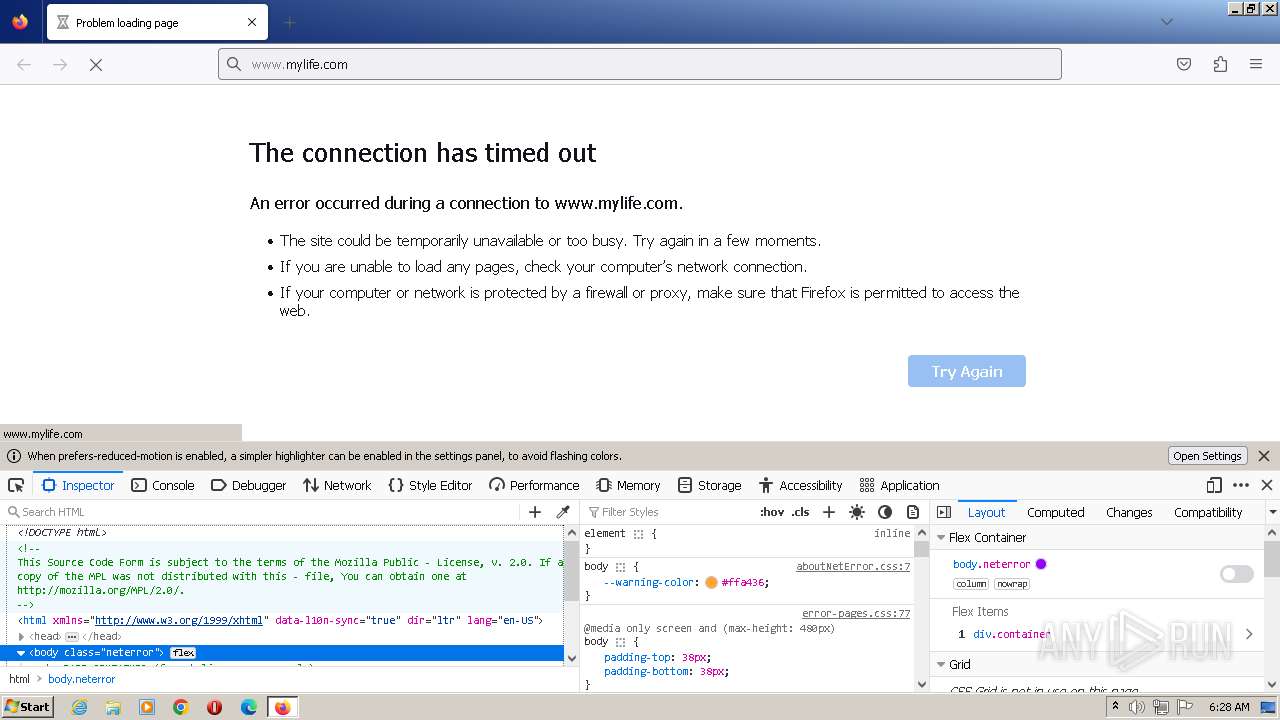Focus the Filter Styles field
The image size is (1280, 720).
click(668, 512)
